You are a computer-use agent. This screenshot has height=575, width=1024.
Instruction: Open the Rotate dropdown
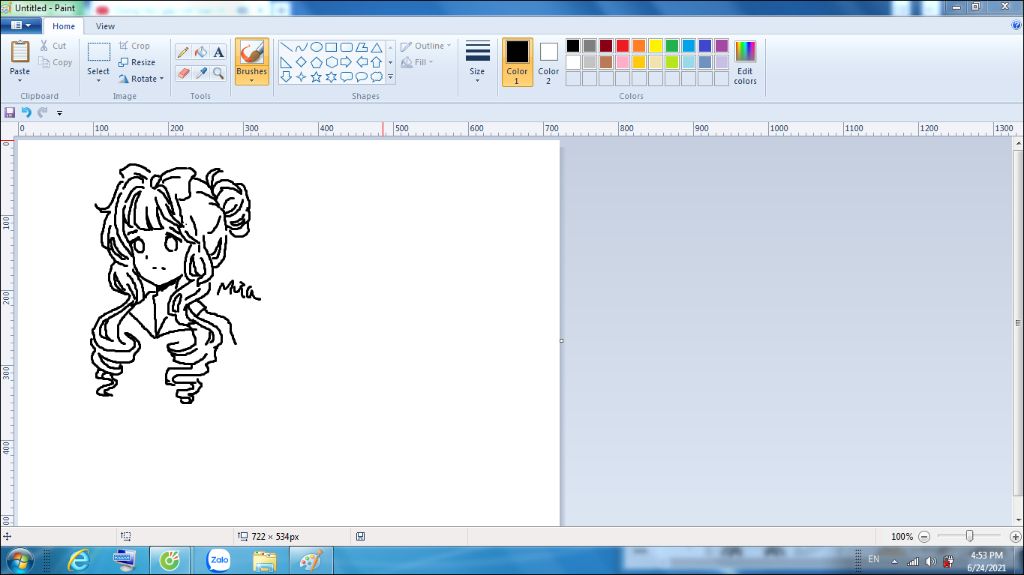[x=141, y=78]
